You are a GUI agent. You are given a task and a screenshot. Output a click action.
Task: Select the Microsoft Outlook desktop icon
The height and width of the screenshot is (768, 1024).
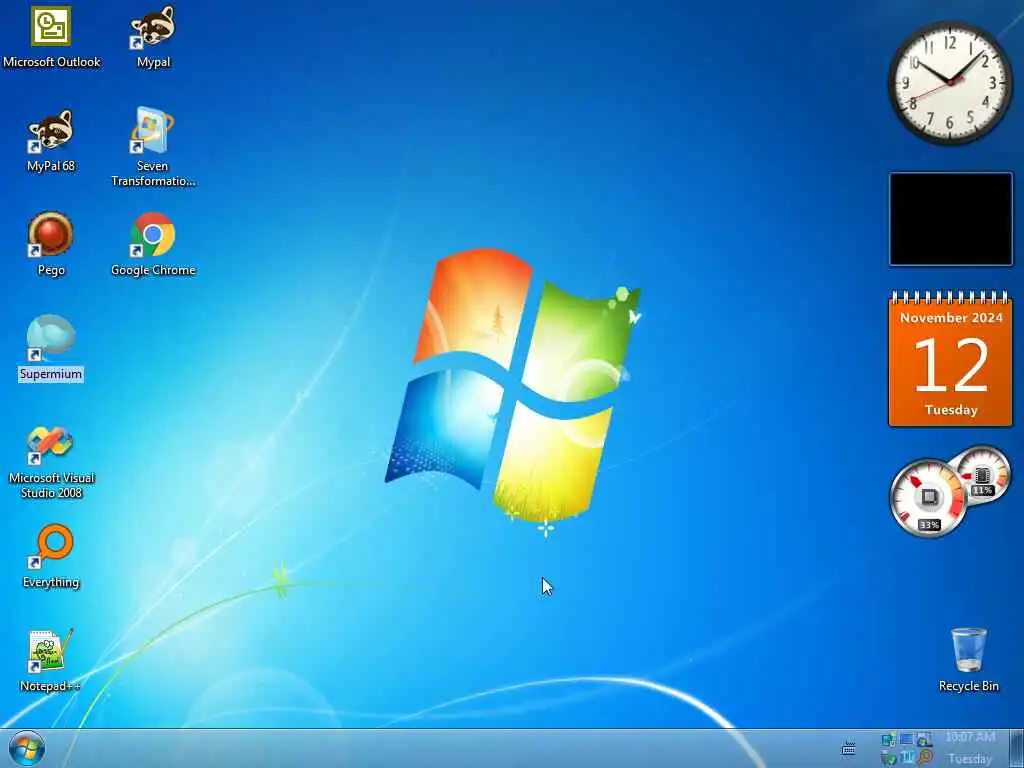[x=51, y=37]
